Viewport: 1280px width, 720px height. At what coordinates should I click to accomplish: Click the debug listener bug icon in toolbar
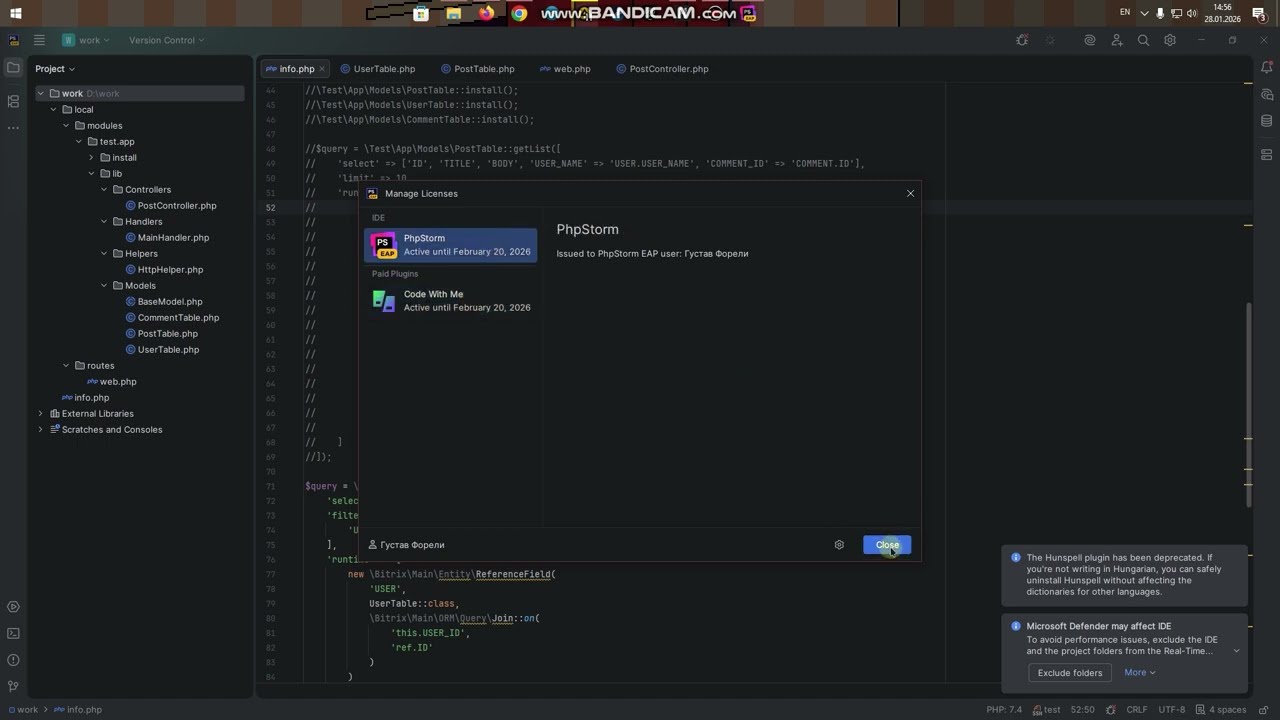coord(1022,40)
